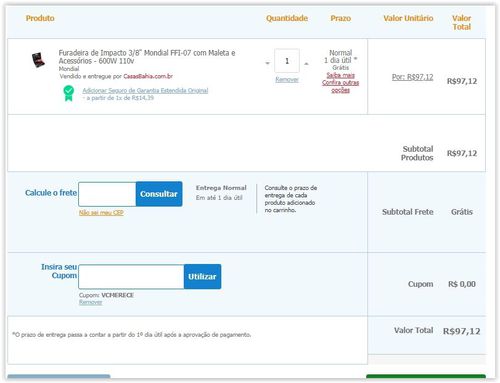Click the Prazo column header

pyautogui.click(x=341, y=18)
